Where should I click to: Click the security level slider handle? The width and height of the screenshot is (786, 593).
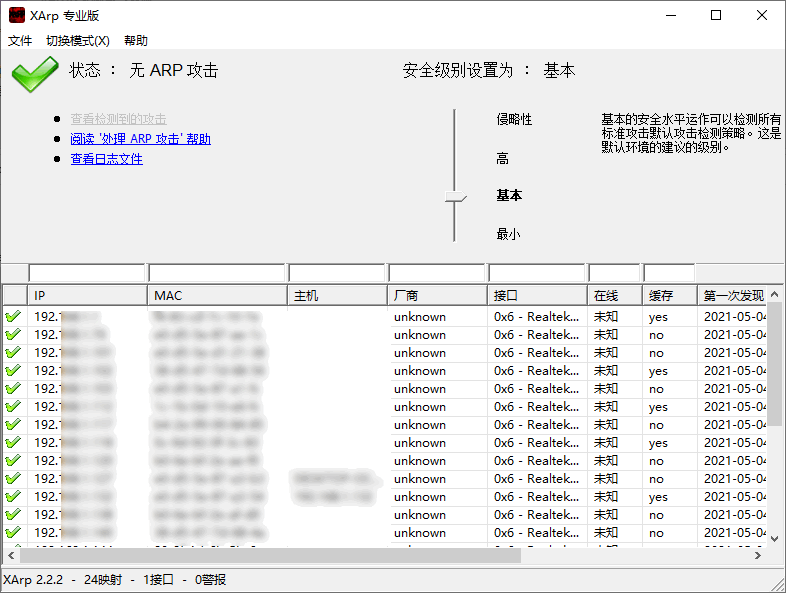[x=455, y=197]
